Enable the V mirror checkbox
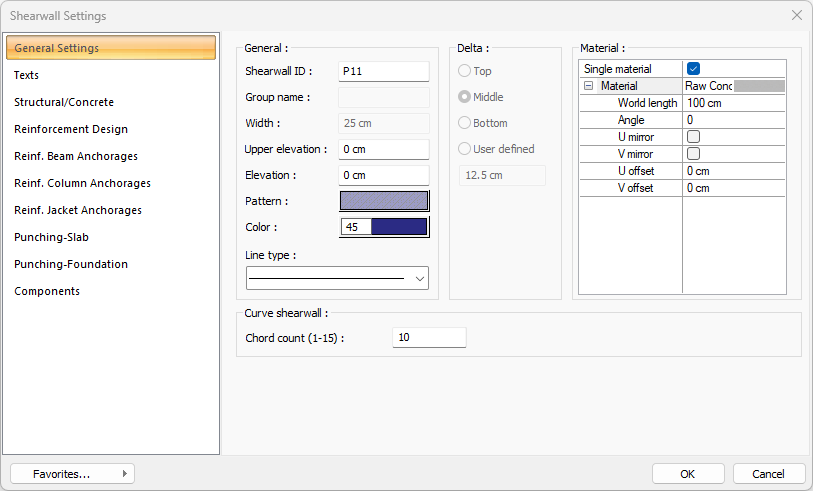813x491 pixels. (693, 154)
